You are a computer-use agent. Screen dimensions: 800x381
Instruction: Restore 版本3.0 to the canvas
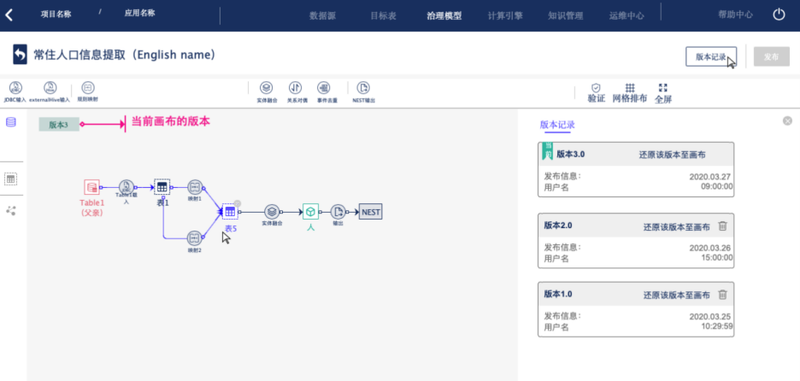point(672,155)
